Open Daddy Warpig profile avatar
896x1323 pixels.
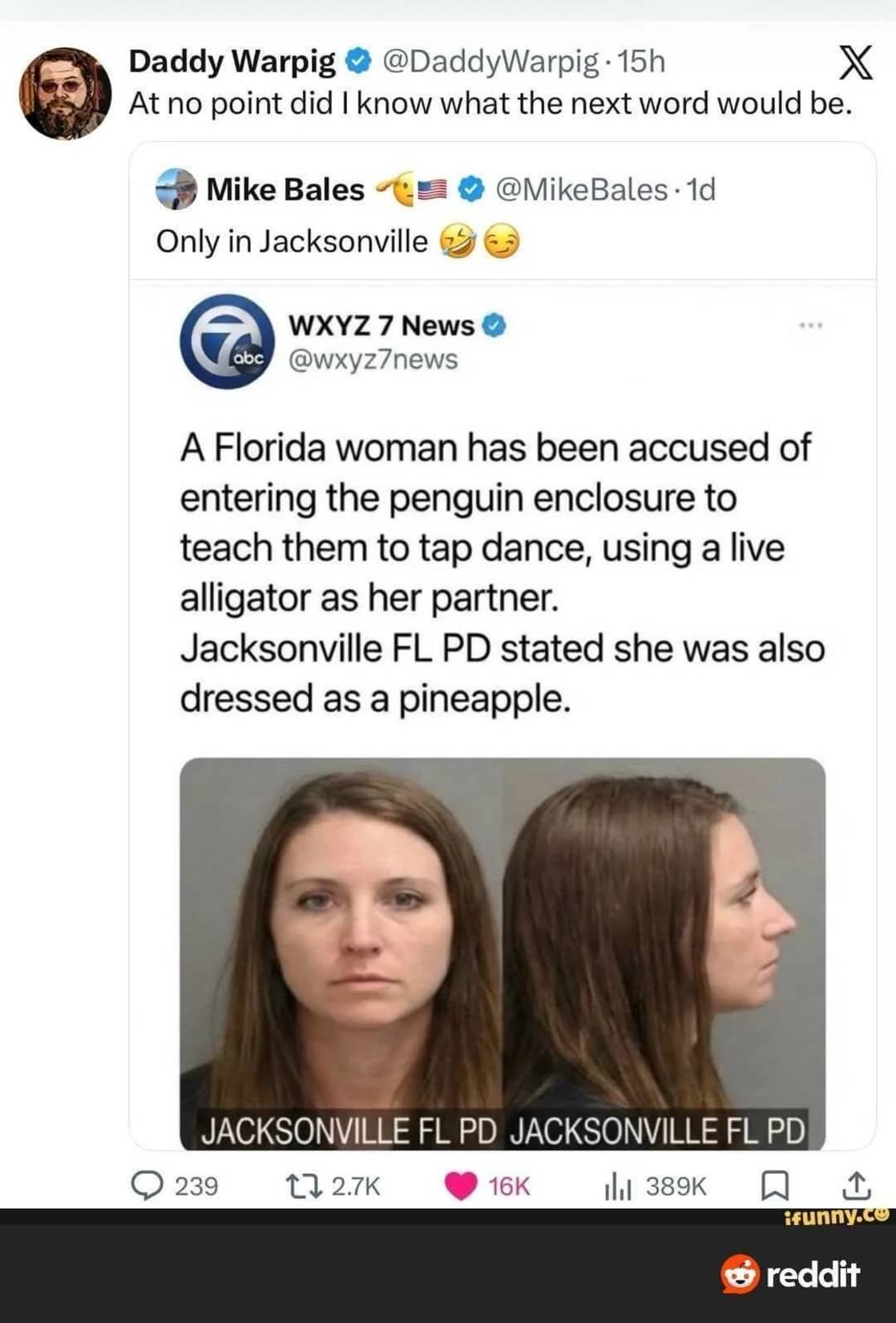pyautogui.click(x=65, y=93)
